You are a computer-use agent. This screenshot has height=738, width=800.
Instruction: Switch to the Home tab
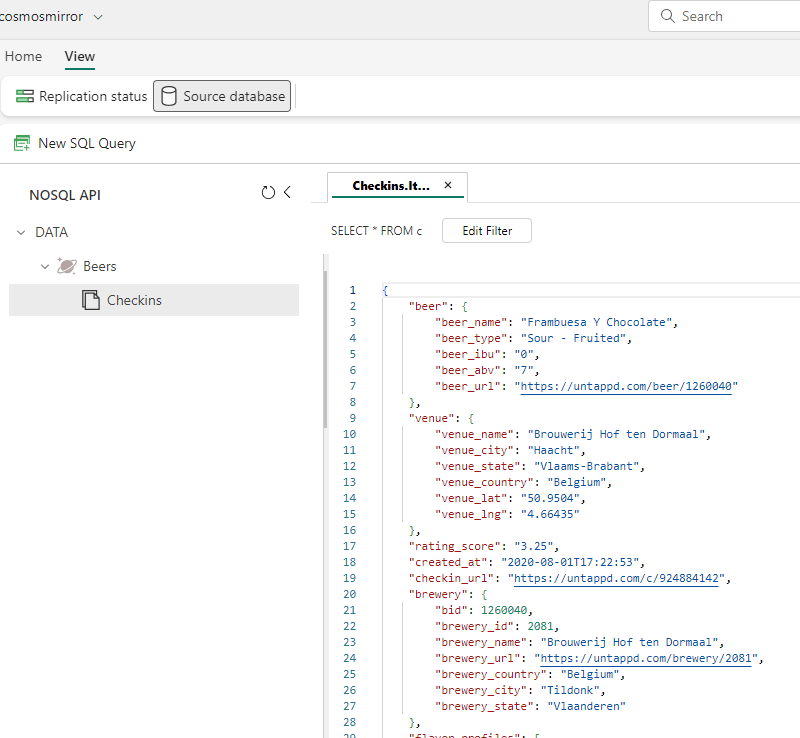[23, 57]
